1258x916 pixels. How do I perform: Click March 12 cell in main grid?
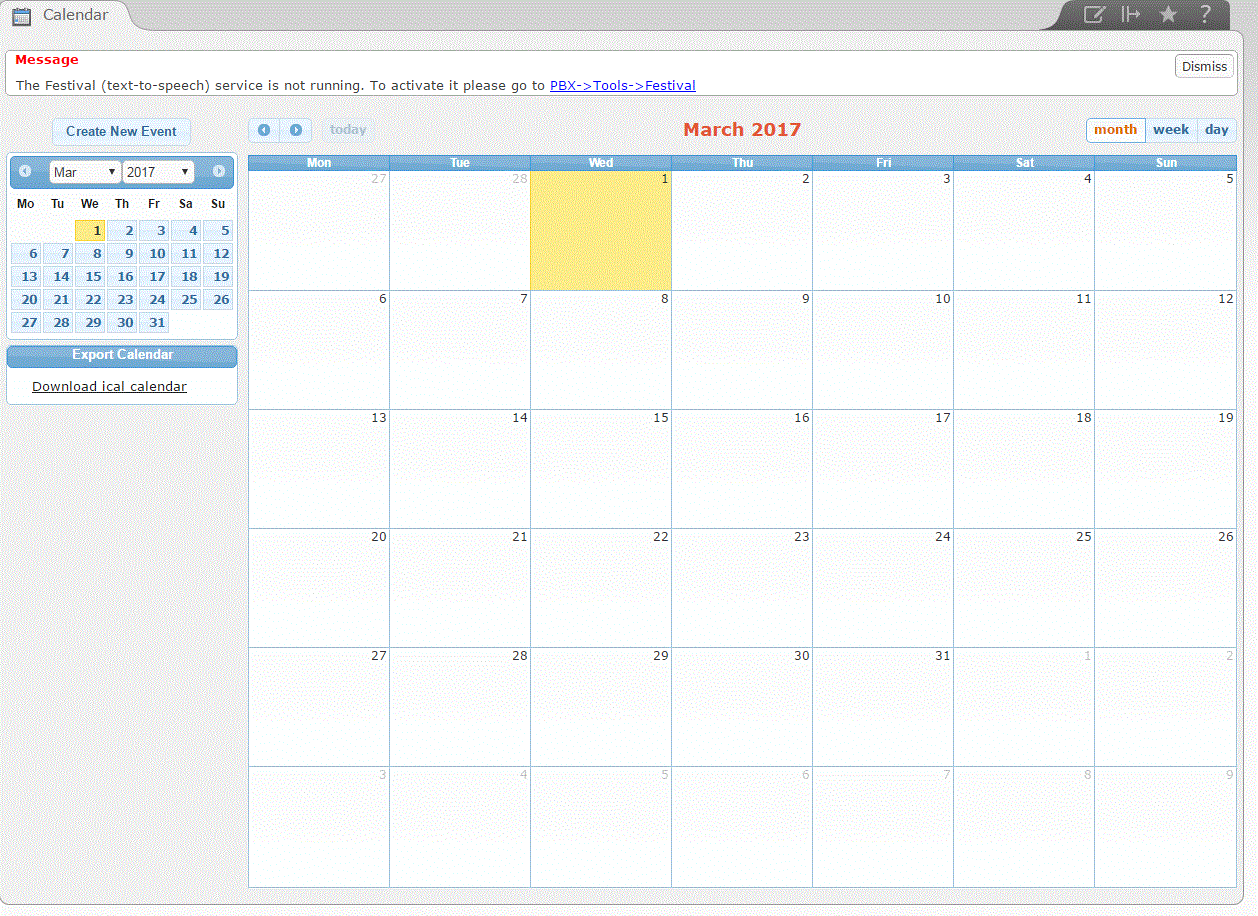(x=1165, y=350)
